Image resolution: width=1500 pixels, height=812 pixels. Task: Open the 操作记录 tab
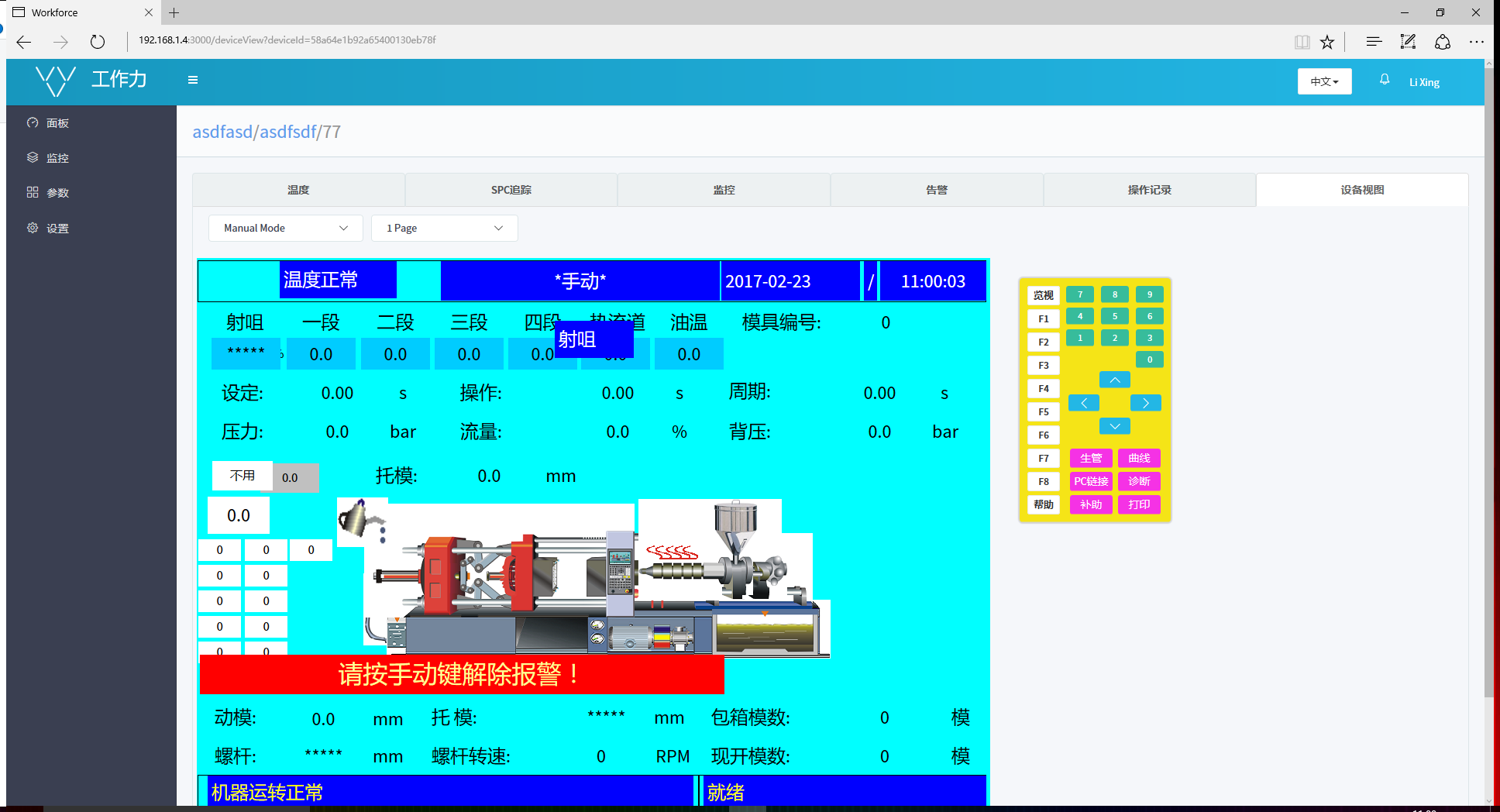click(x=1150, y=189)
